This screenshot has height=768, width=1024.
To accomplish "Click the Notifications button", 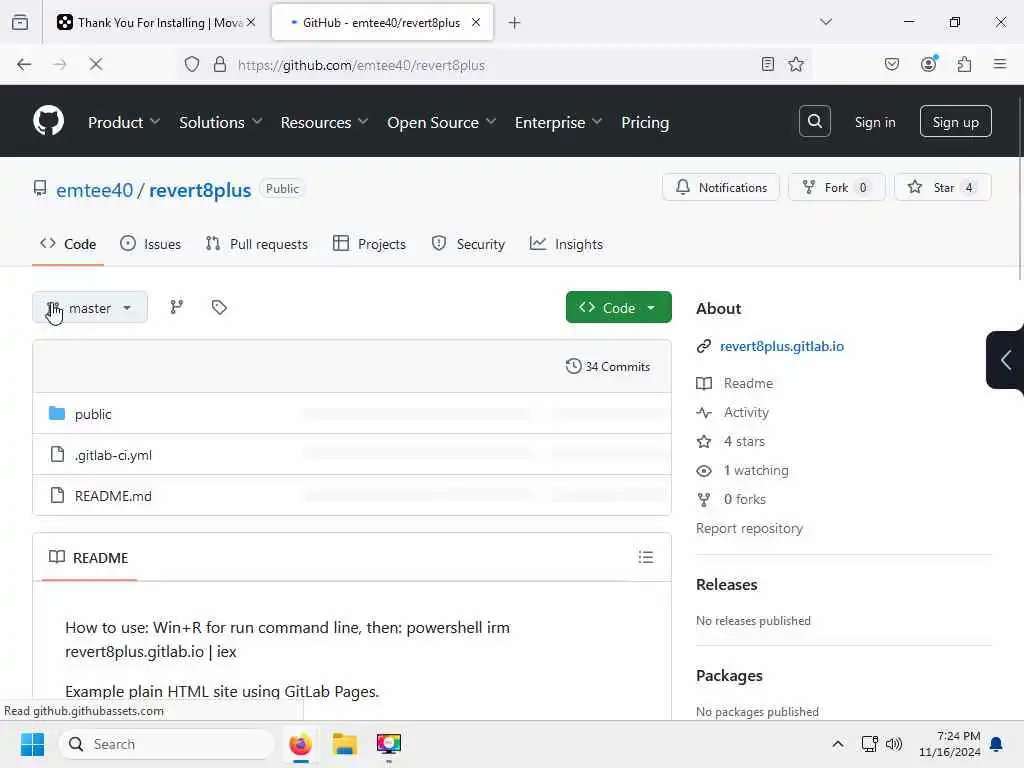I will pyautogui.click(x=720, y=187).
